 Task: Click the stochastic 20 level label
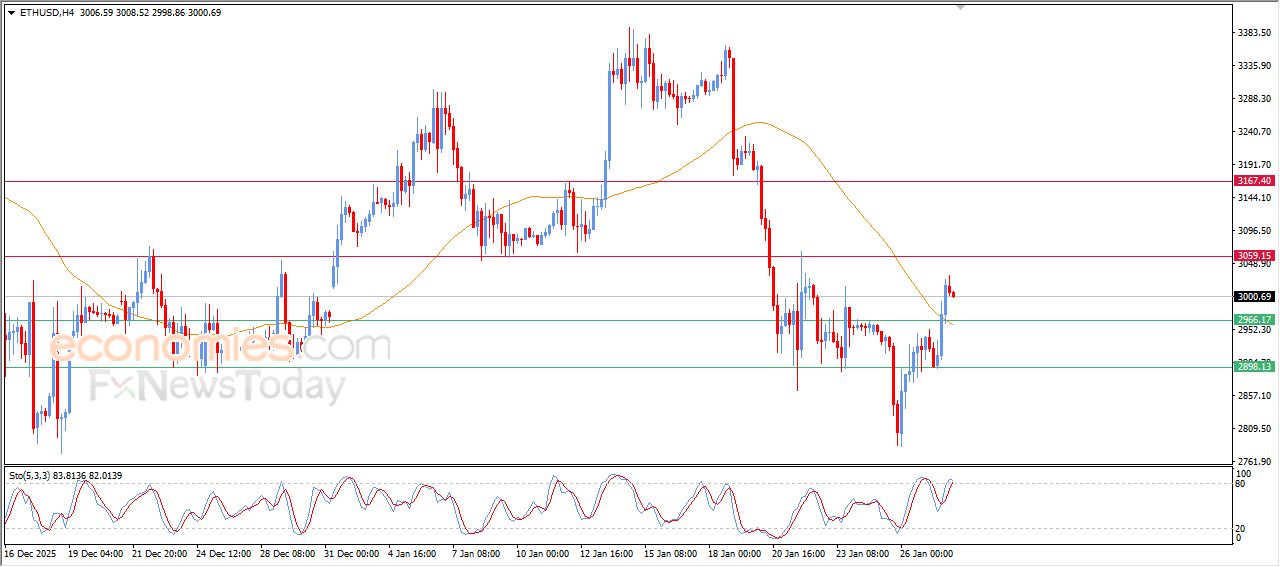(x=1242, y=528)
